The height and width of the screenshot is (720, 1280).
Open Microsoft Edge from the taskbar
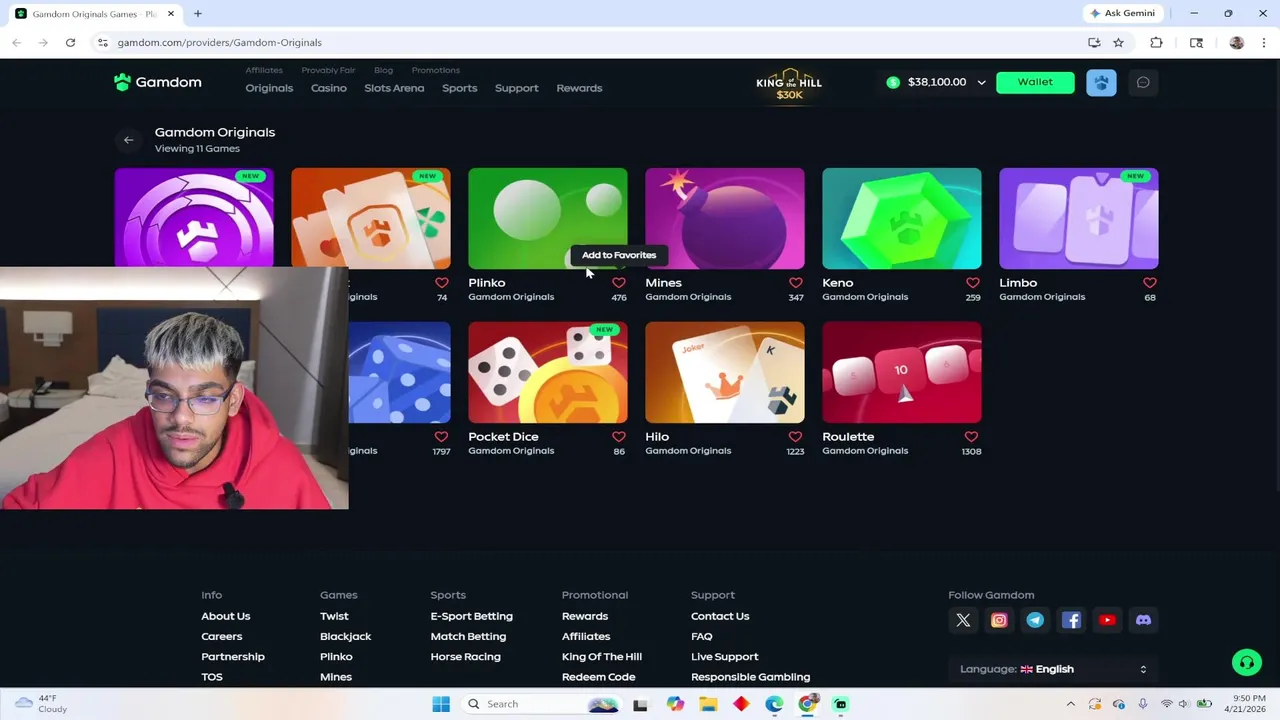click(774, 704)
